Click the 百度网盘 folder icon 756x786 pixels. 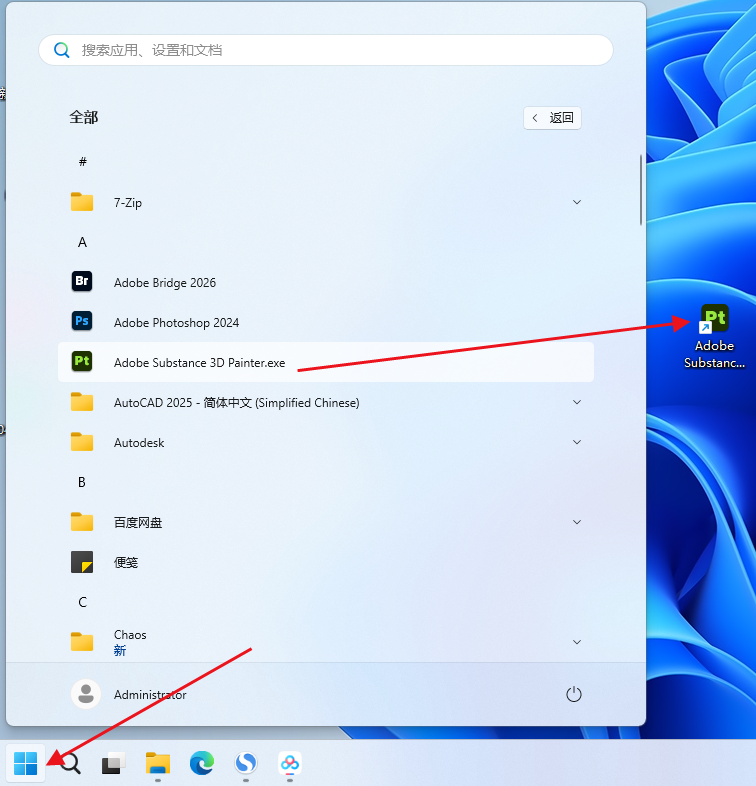[82, 522]
